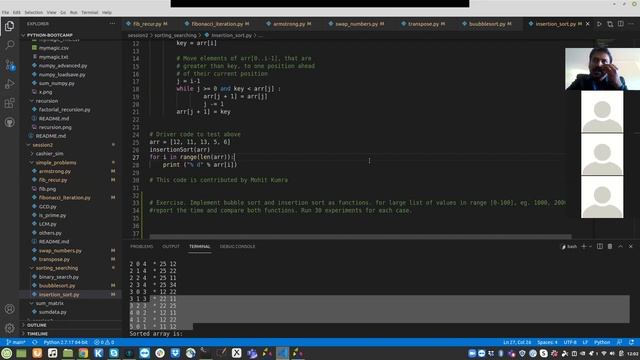Switch to the OUTPUT panel tab
The height and width of the screenshot is (360, 640).
(x=171, y=247)
